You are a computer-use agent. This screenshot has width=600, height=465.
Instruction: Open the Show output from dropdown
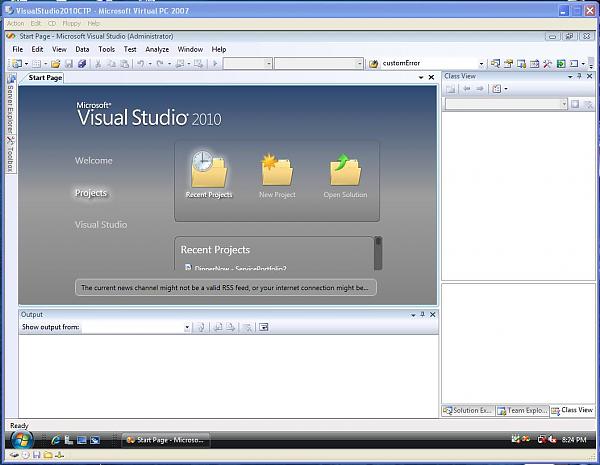[187, 327]
